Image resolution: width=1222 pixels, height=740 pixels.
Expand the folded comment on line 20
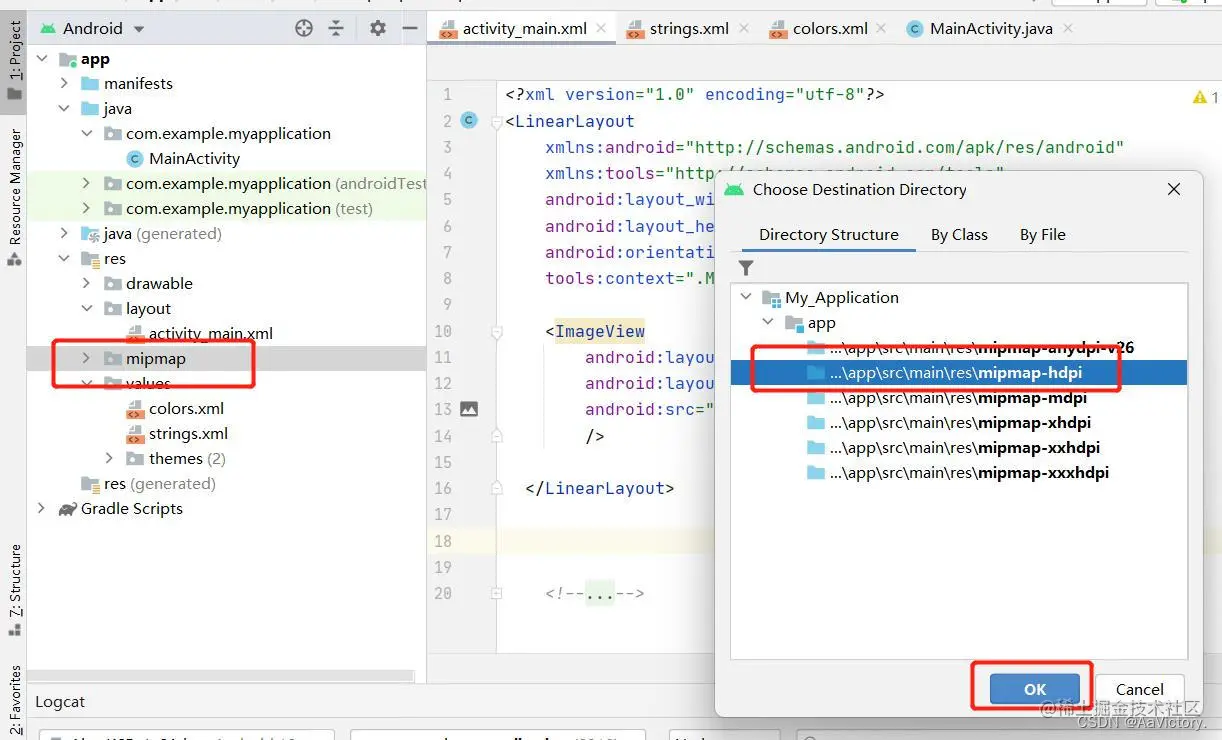[496, 593]
